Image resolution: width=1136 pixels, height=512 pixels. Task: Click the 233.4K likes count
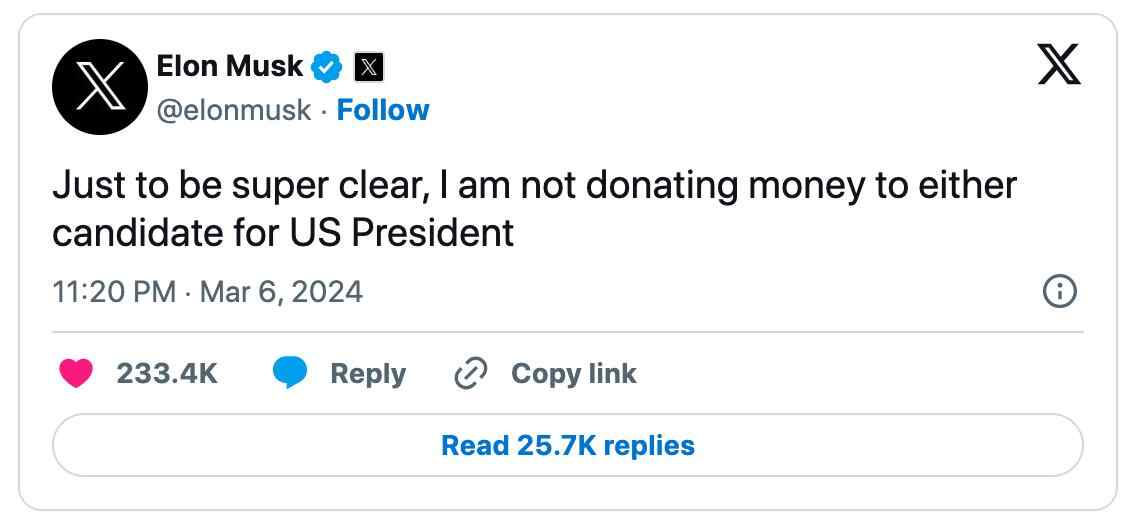click(167, 374)
